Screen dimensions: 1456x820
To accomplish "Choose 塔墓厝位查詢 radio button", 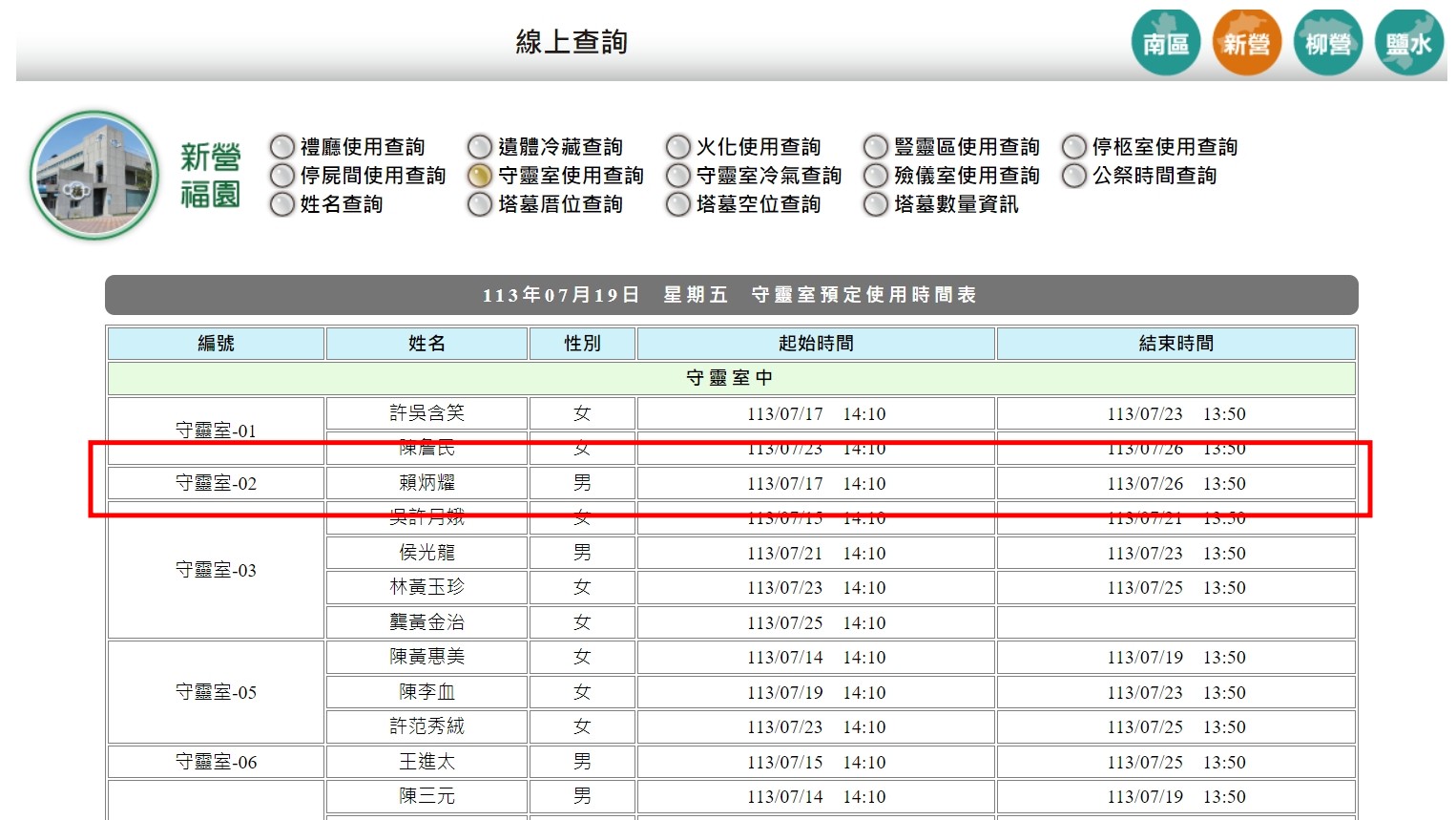I will [x=480, y=204].
